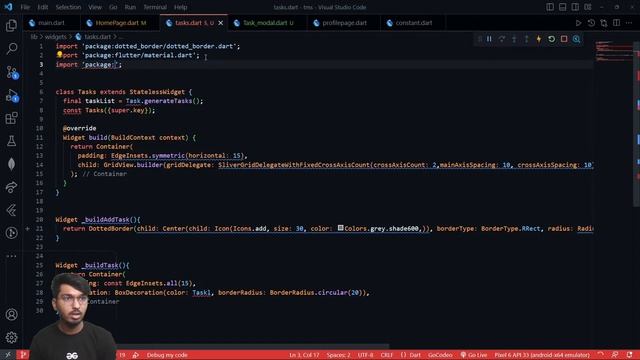
Task: Open the Extensions view
Action: click(x=11, y=118)
